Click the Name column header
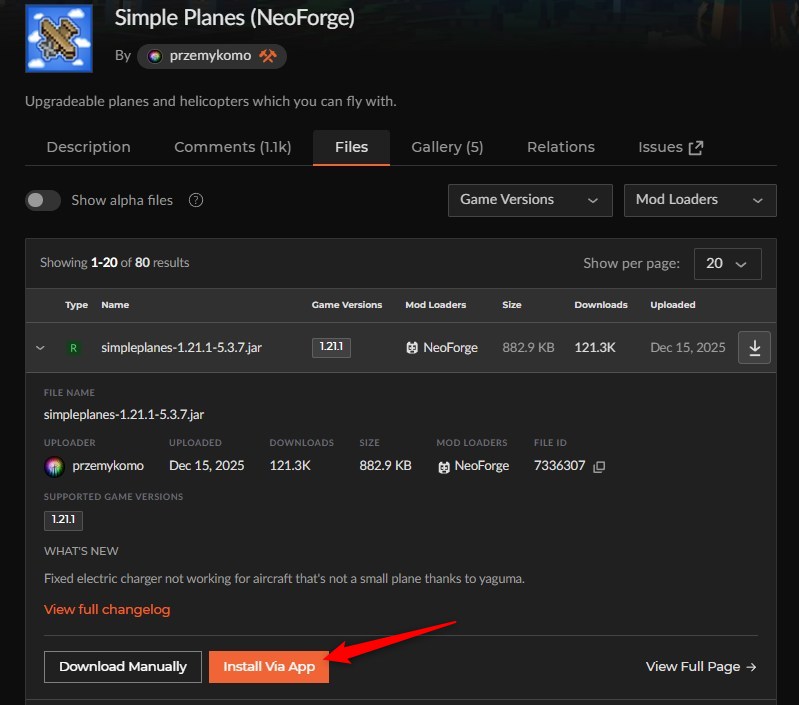The image size is (799, 705). [x=115, y=305]
